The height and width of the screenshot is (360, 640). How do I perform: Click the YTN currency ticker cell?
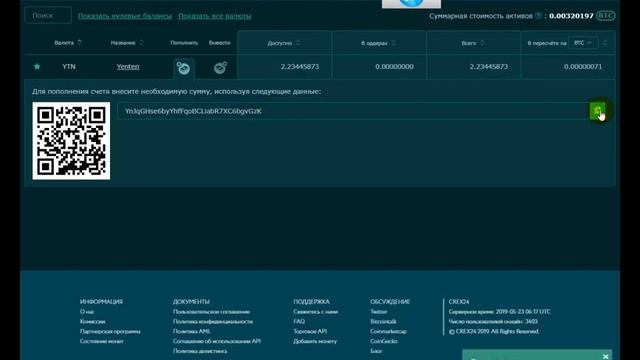coord(69,67)
